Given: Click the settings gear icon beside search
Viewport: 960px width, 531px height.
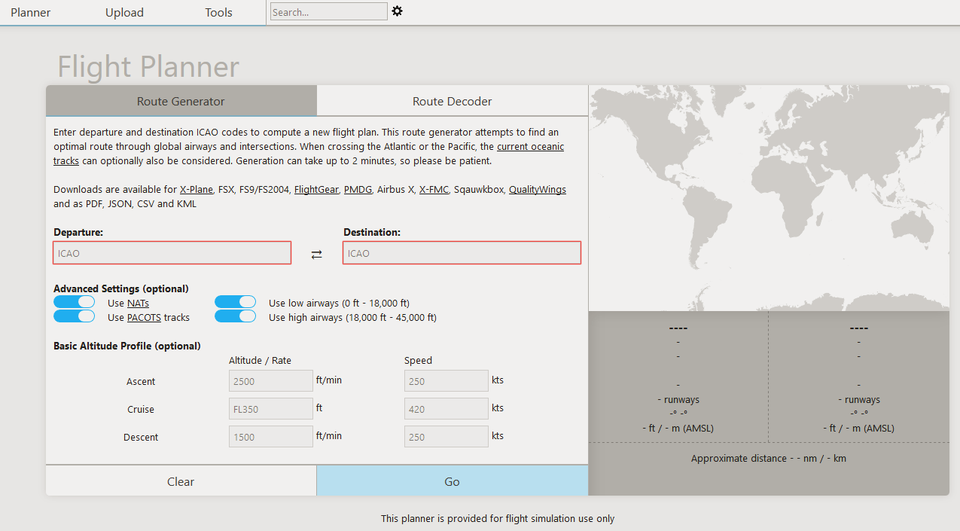Looking at the screenshot, I should point(397,11).
